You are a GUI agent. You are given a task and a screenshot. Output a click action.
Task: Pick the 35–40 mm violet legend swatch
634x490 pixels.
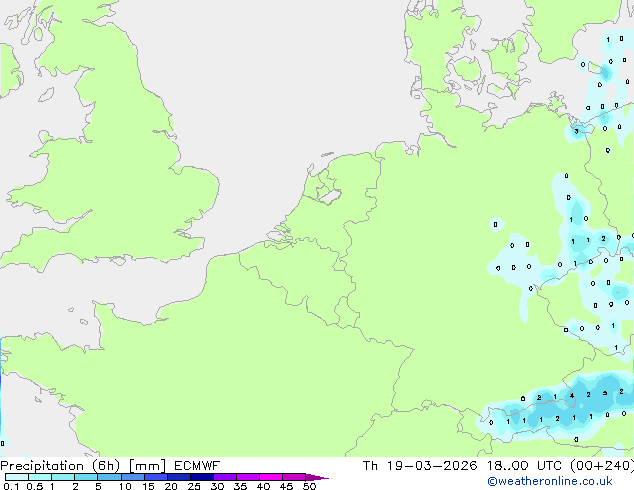tap(247, 477)
